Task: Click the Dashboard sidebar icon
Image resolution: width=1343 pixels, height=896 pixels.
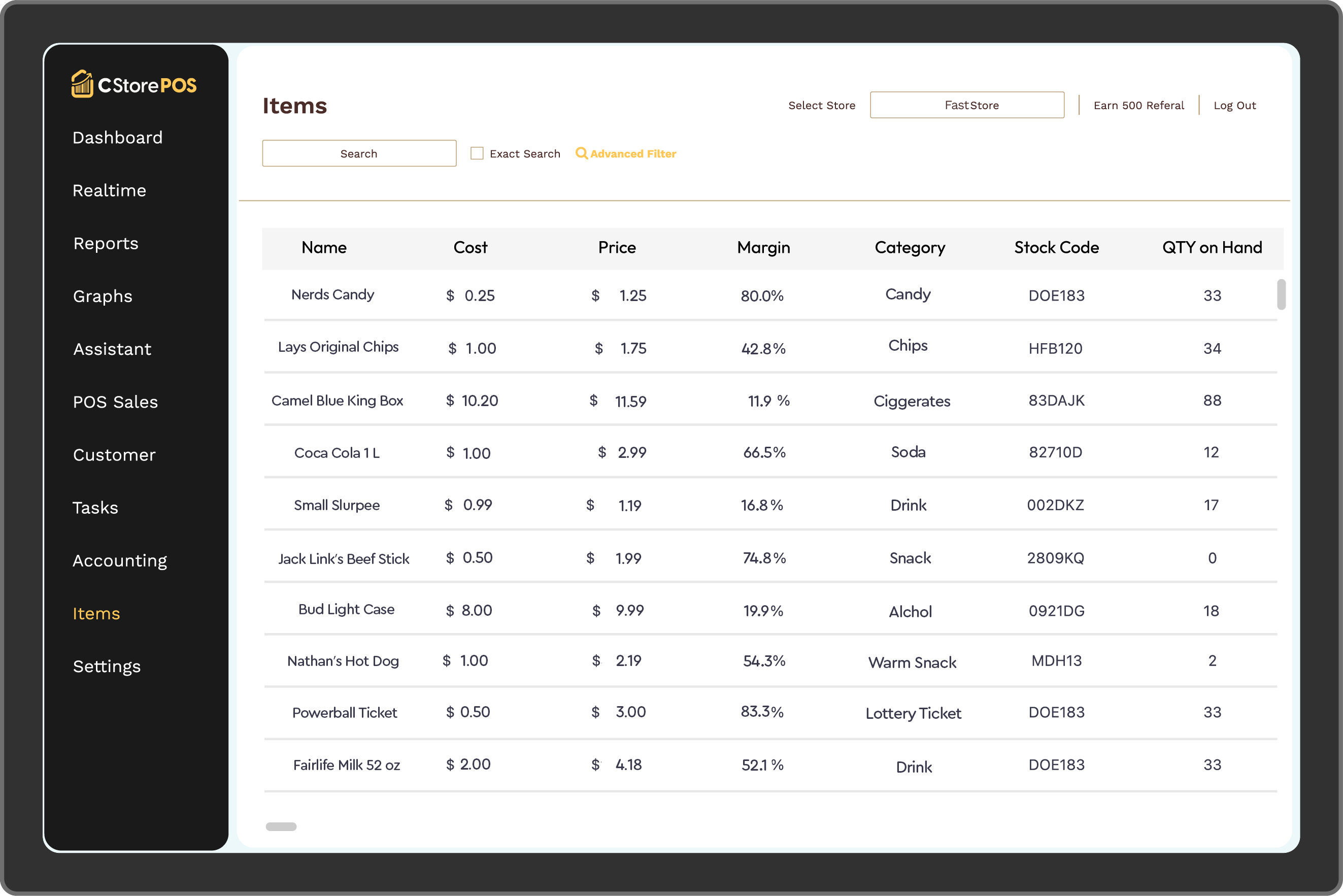Action: click(117, 137)
